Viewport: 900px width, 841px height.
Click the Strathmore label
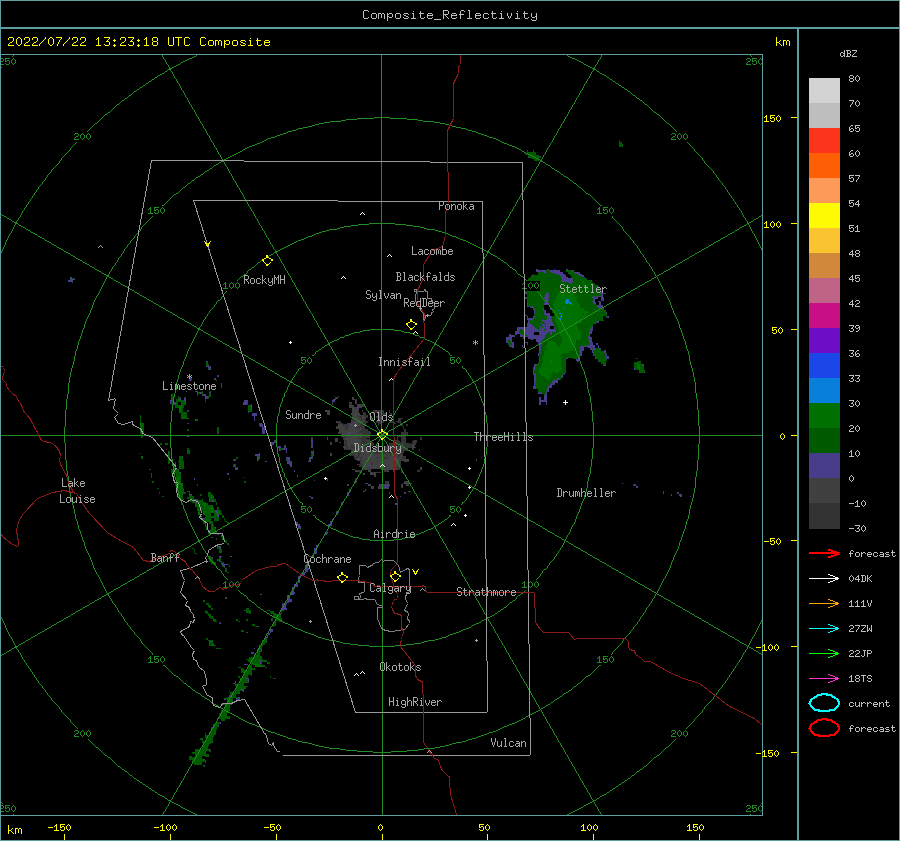click(x=486, y=592)
